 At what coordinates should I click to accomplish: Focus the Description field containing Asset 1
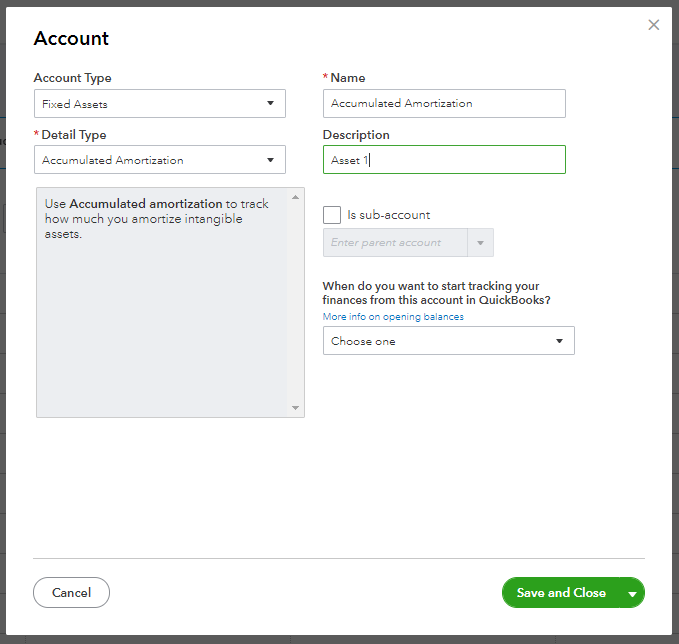pyautogui.click(x=444, y=160)
